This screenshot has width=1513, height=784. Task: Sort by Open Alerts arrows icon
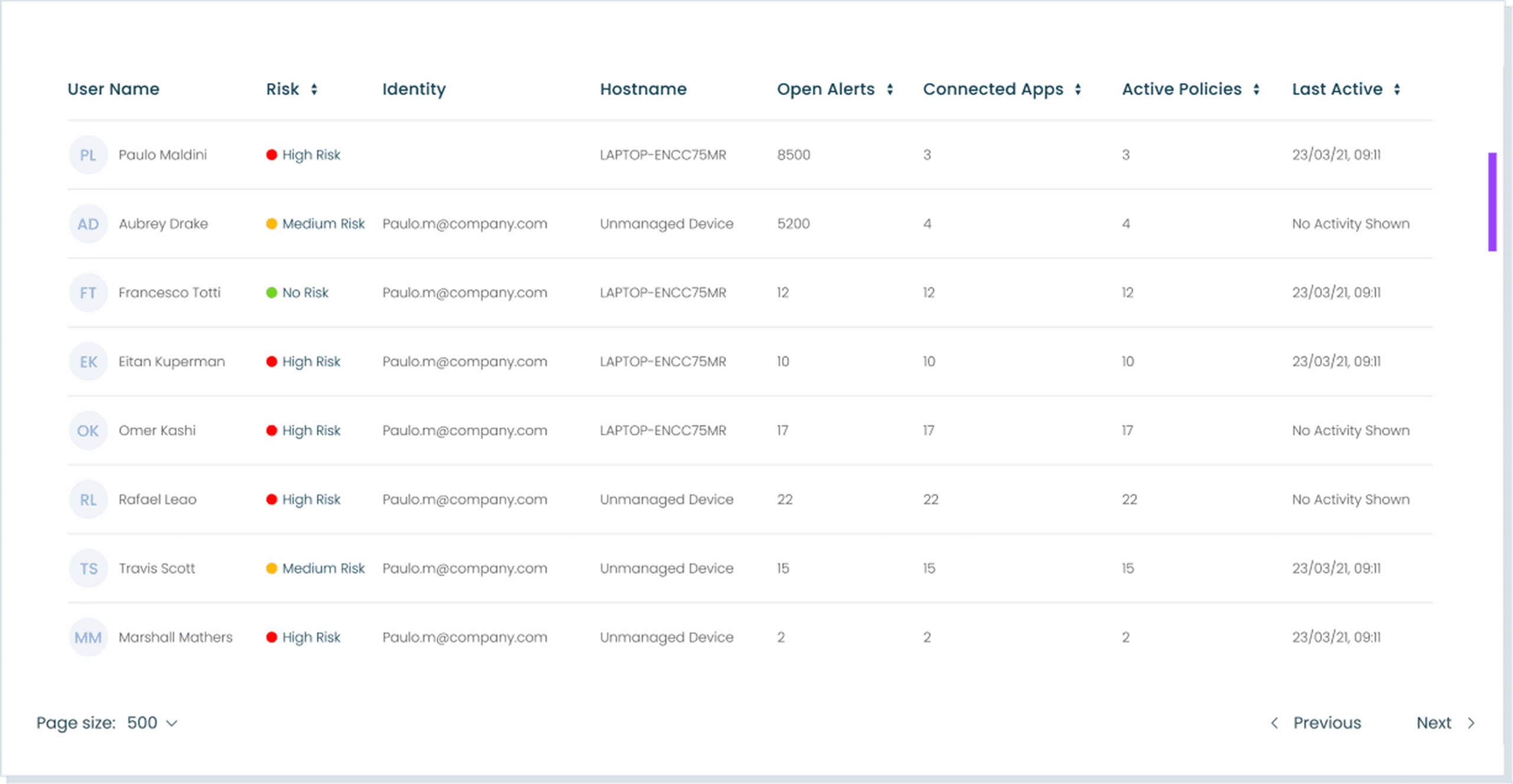pos(889,89)
